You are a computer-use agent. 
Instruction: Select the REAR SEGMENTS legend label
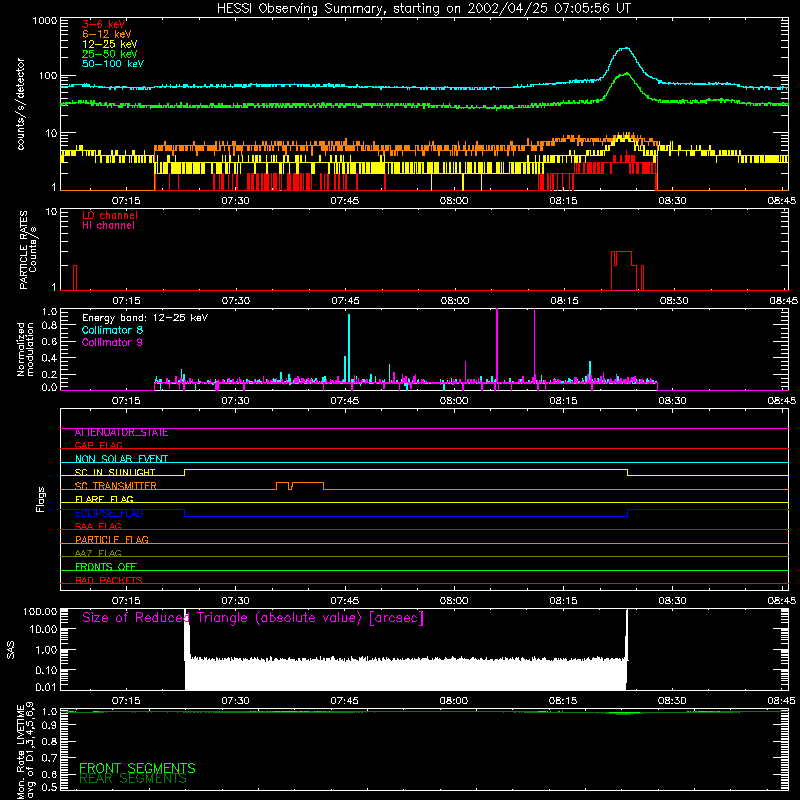point(133,779)
